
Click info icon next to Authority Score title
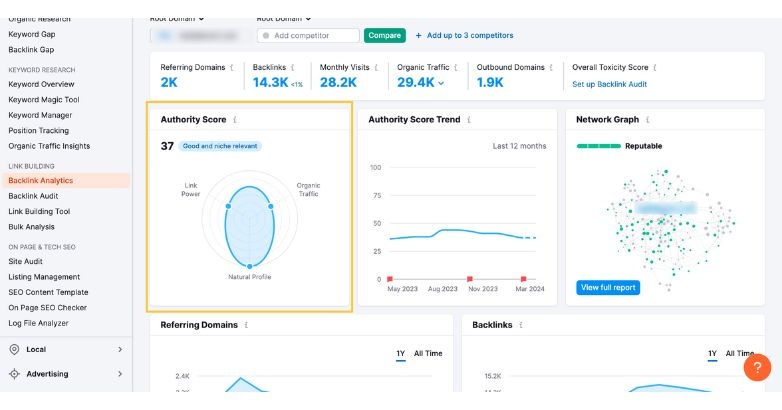tap(235, 120)
